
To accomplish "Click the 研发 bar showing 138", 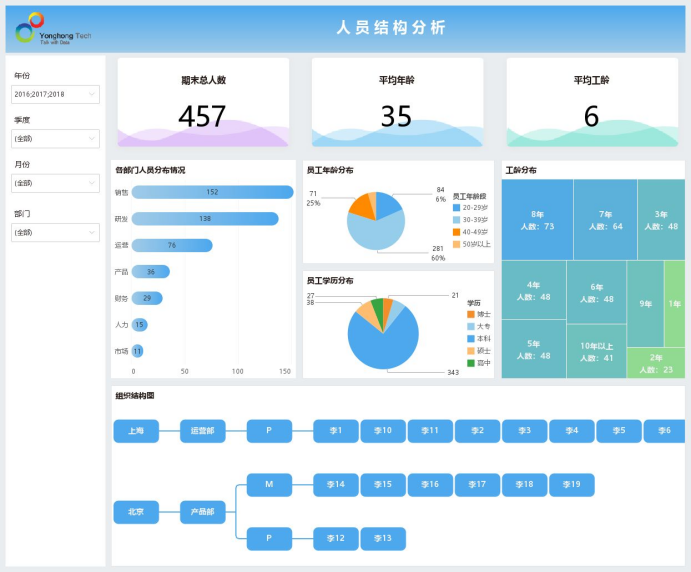I will pyautogui.click(x=205, y=218).
